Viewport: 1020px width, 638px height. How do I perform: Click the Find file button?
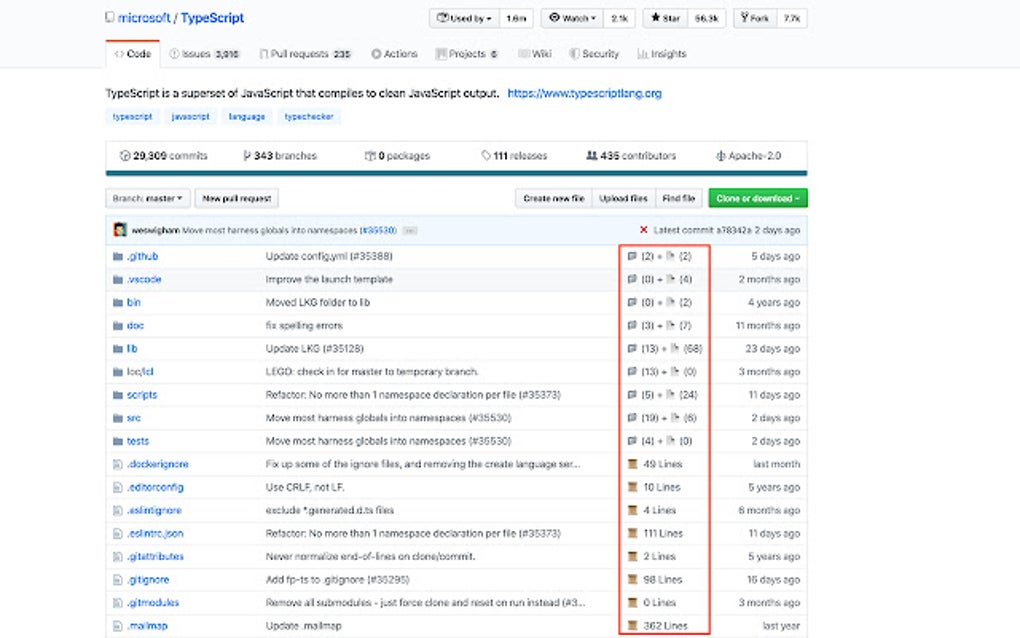(x=679, y=198)
